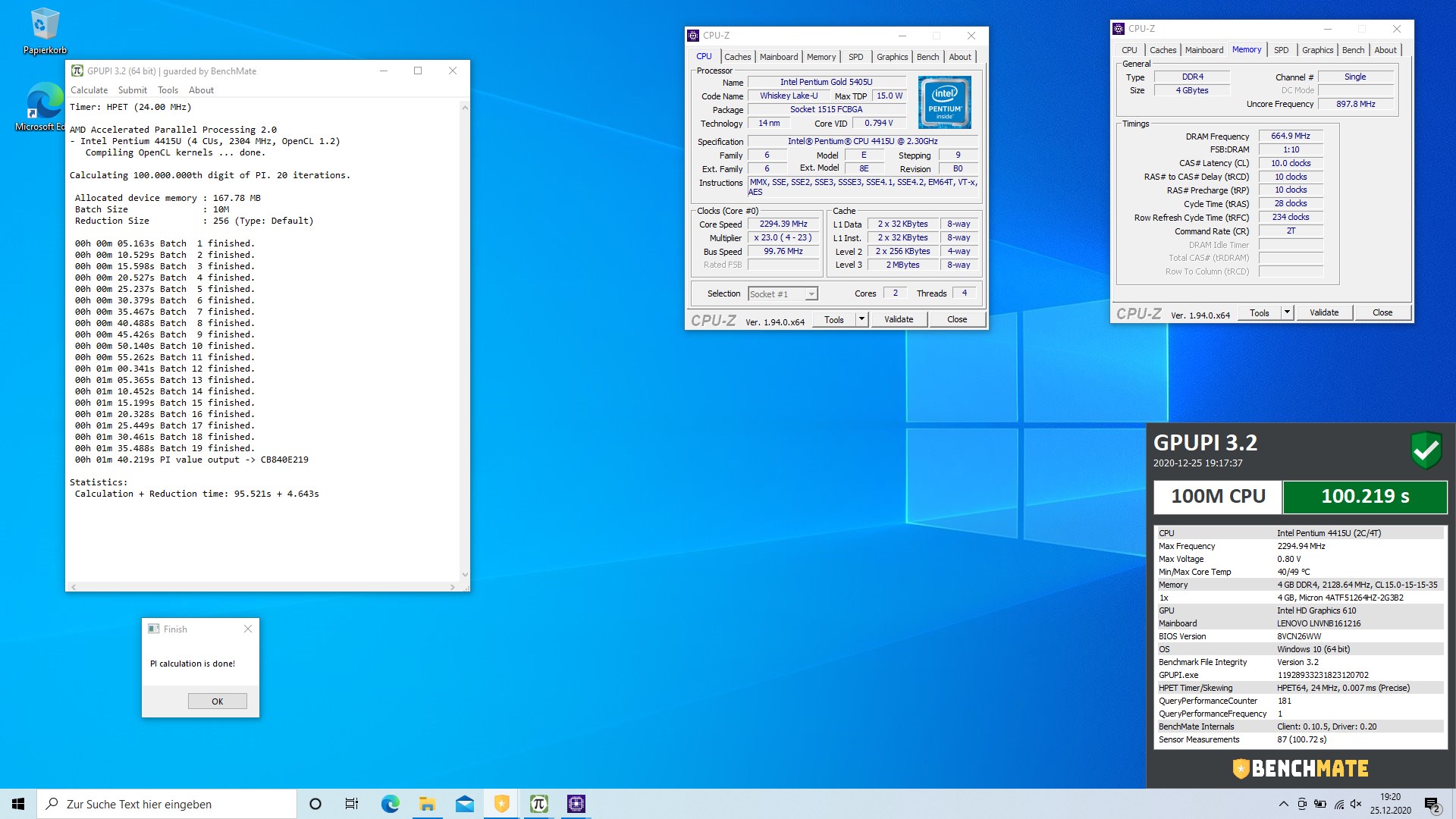The width and height of the screenshot is (1456, 819).
Task: Click Validate in second CPU-Z window
Action: (1324, 312)
